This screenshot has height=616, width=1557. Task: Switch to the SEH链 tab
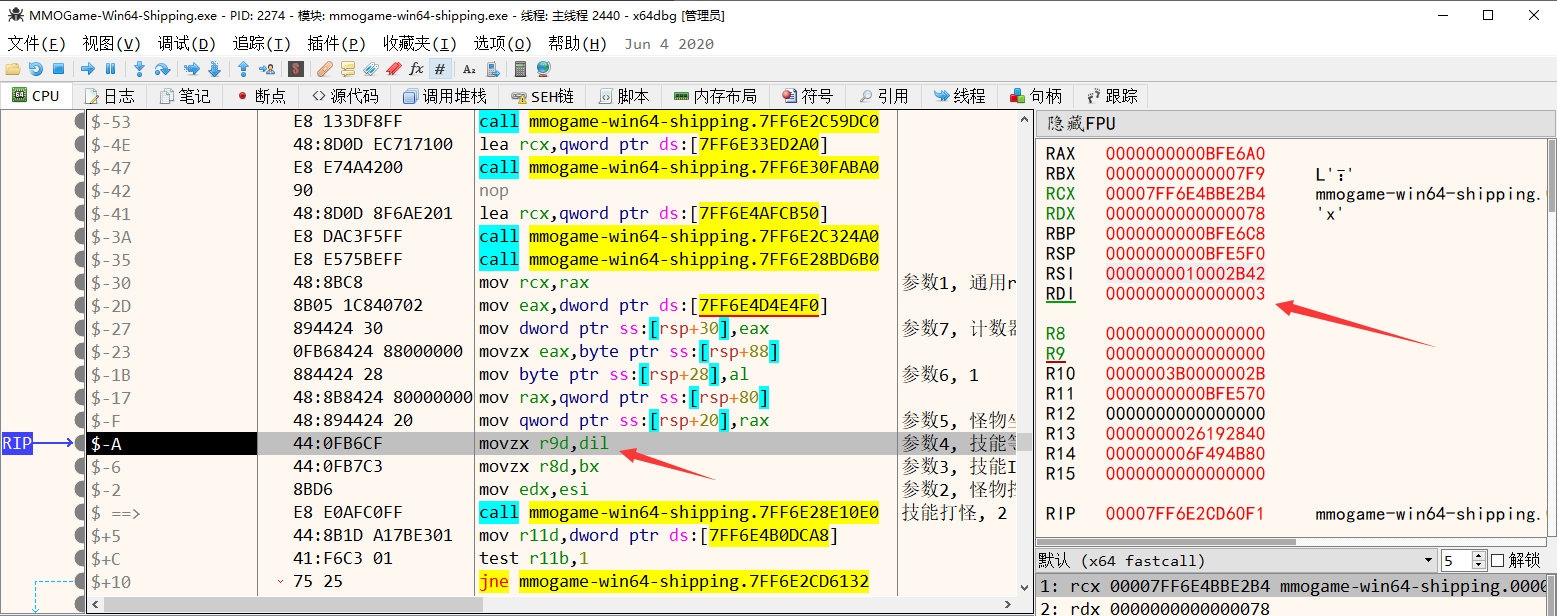click(543, 96)
